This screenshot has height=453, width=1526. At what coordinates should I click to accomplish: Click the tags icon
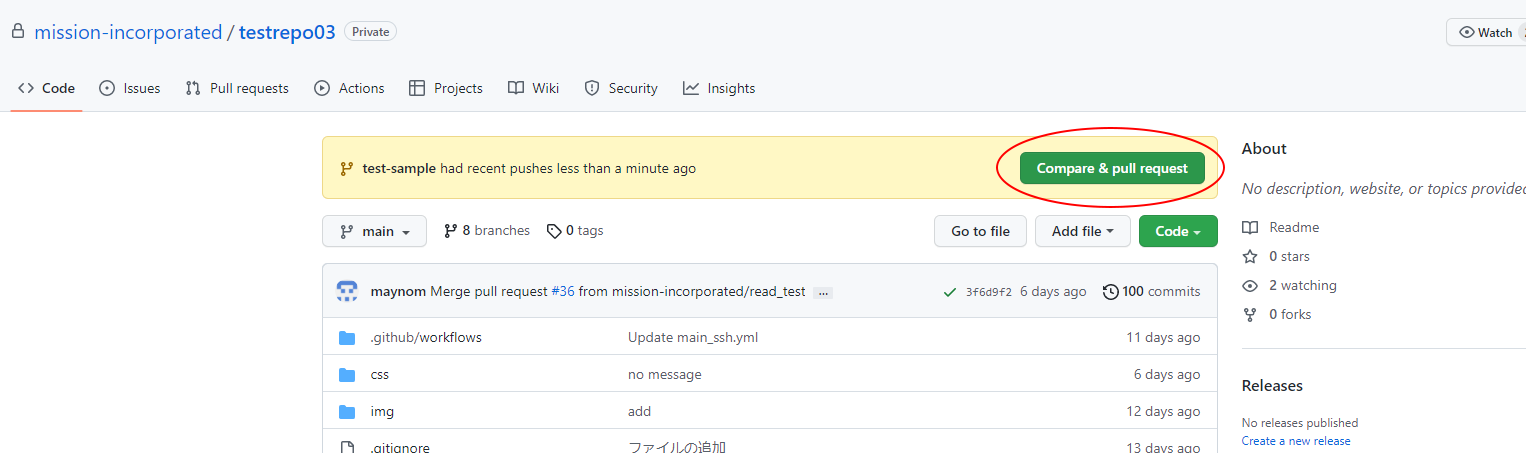tap(554, 231)
